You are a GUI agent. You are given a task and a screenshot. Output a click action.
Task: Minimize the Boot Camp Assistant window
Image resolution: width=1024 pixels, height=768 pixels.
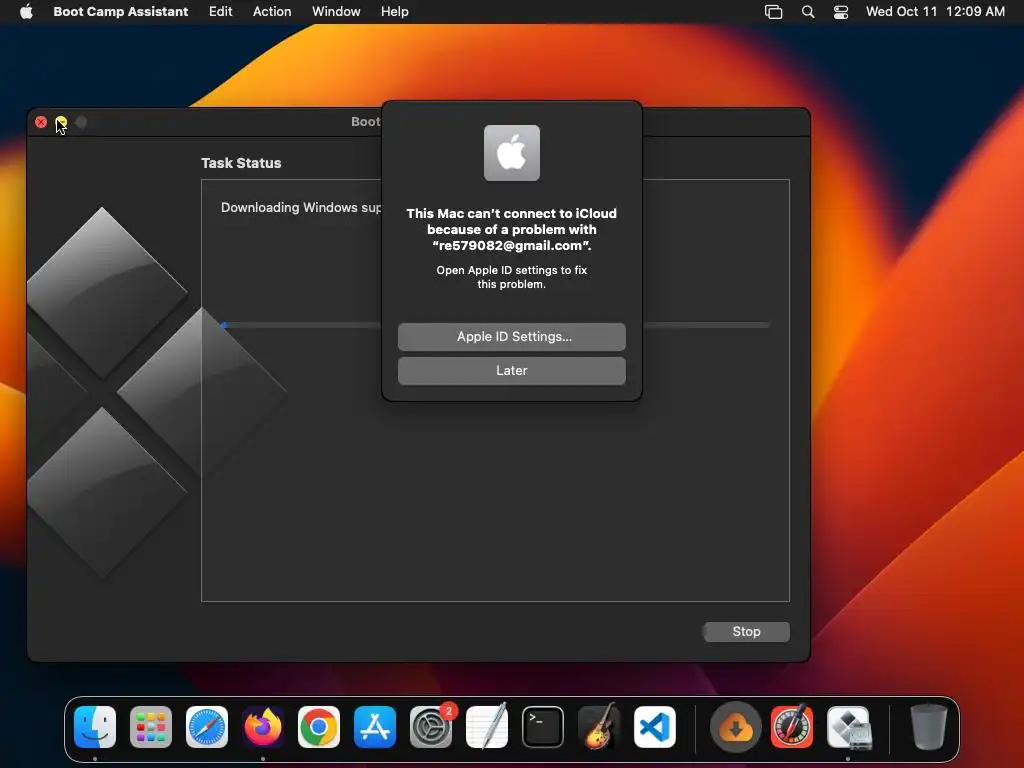click(61, 122)
